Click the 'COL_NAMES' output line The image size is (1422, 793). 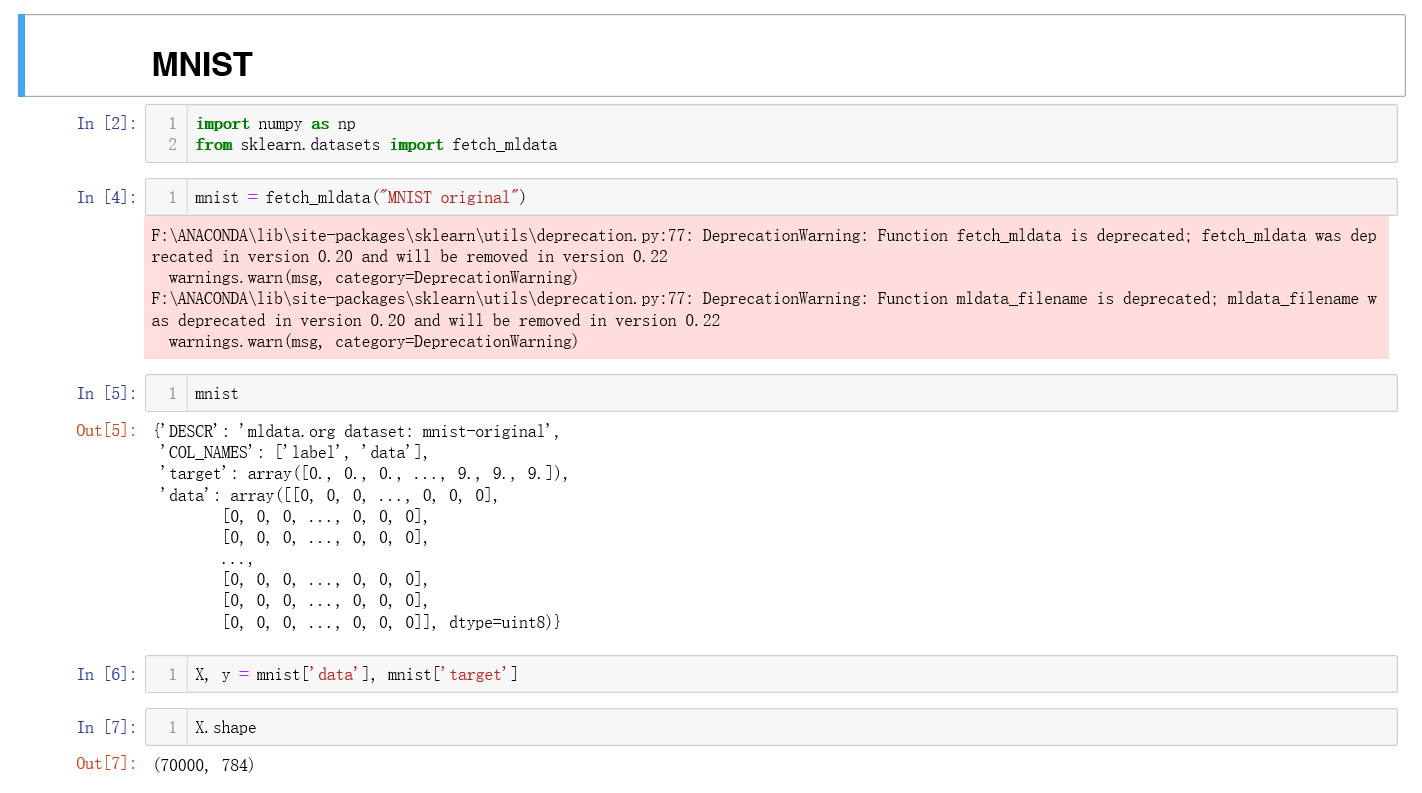tap(293, 452)
